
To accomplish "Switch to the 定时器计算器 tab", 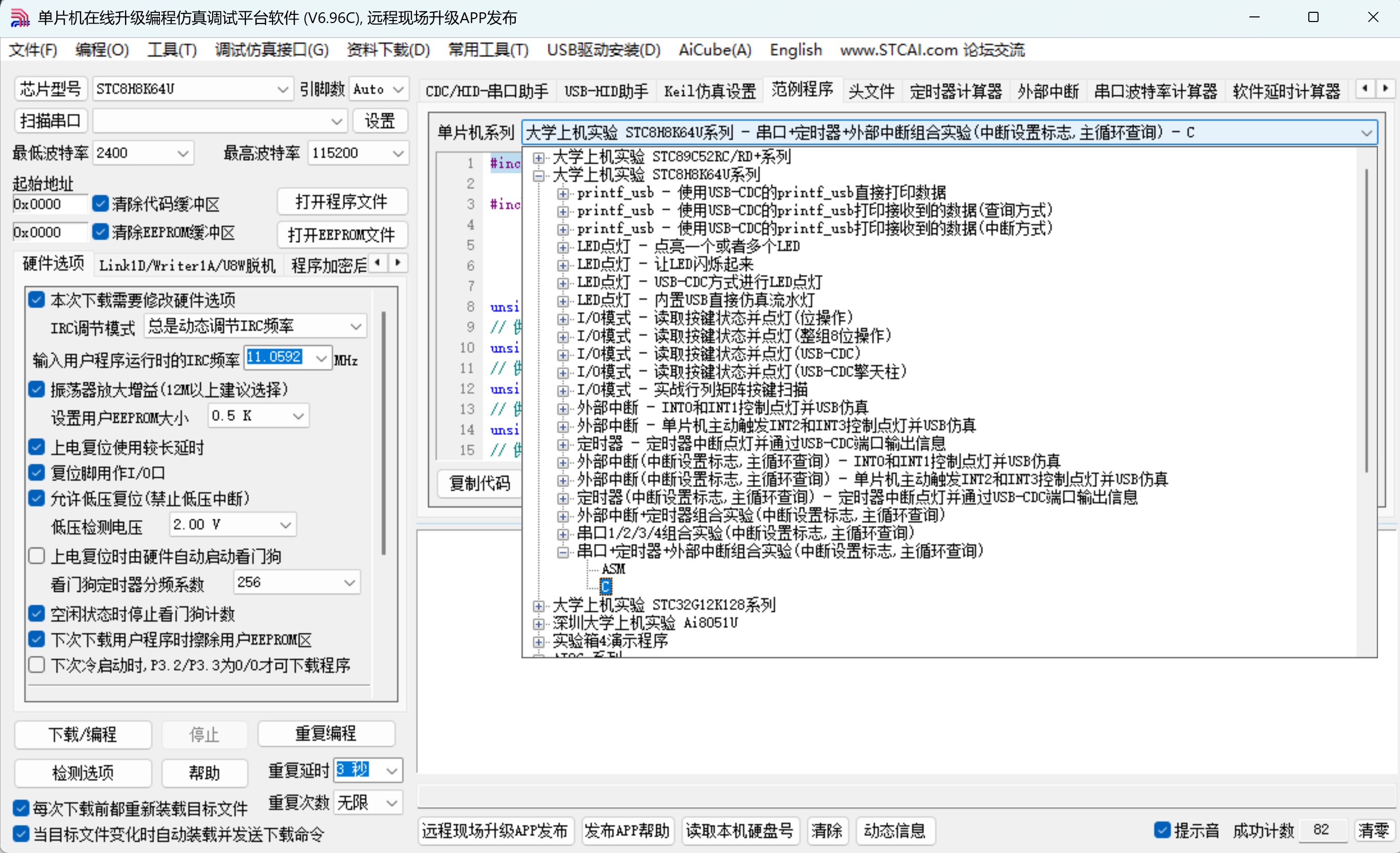I will click(955, 91).
